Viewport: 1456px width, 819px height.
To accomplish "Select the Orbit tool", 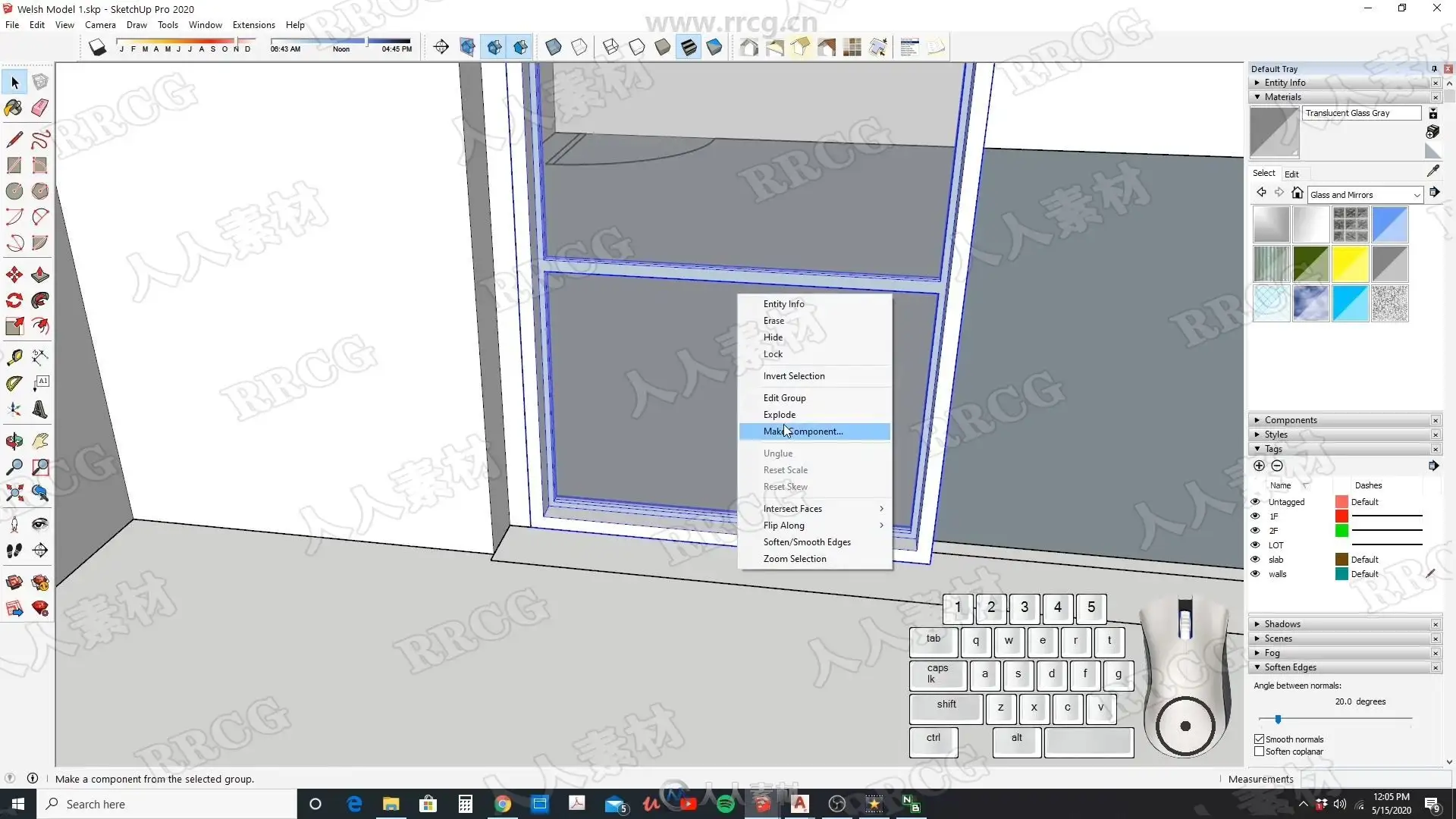I will point(14,441).
